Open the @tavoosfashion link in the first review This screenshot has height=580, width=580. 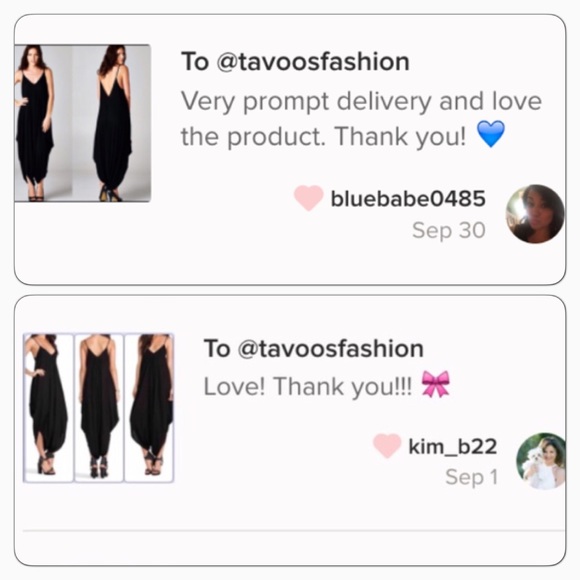pyautogui.click(x=313, y=61)
